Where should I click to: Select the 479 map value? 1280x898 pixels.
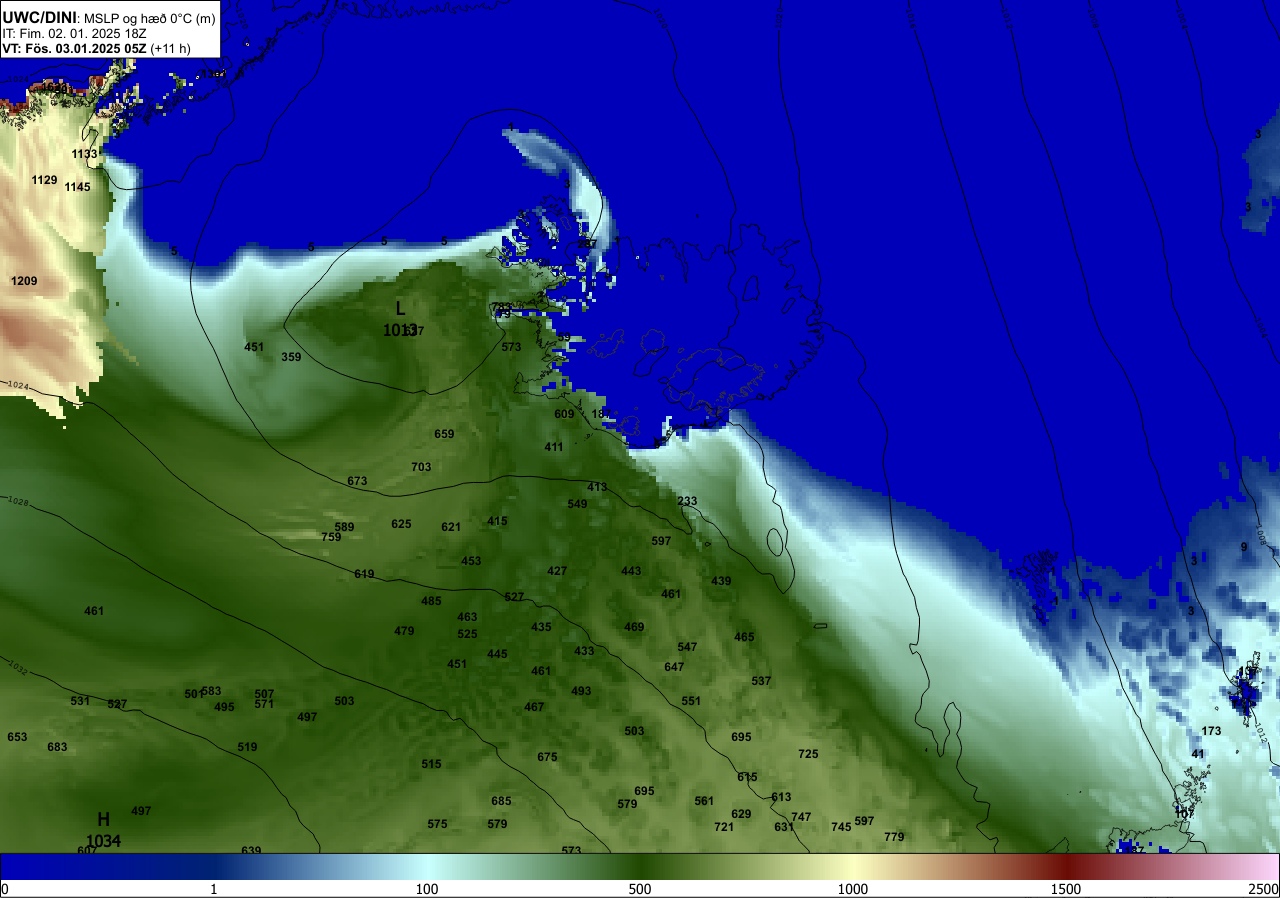[404, 631]
